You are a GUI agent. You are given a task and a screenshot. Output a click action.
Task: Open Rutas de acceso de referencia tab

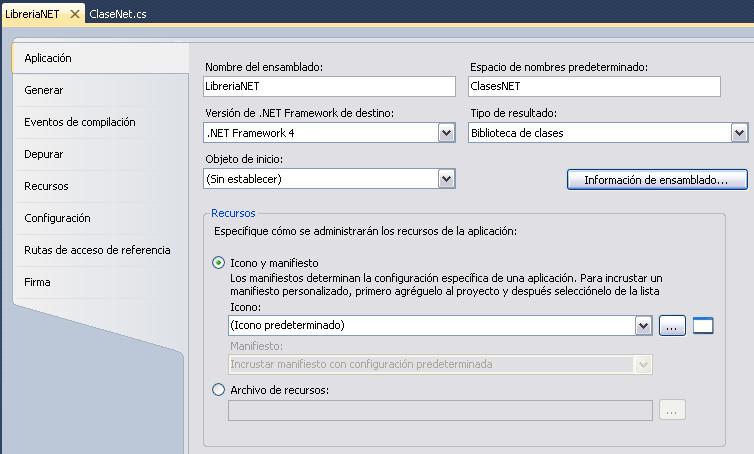(101, 250)
